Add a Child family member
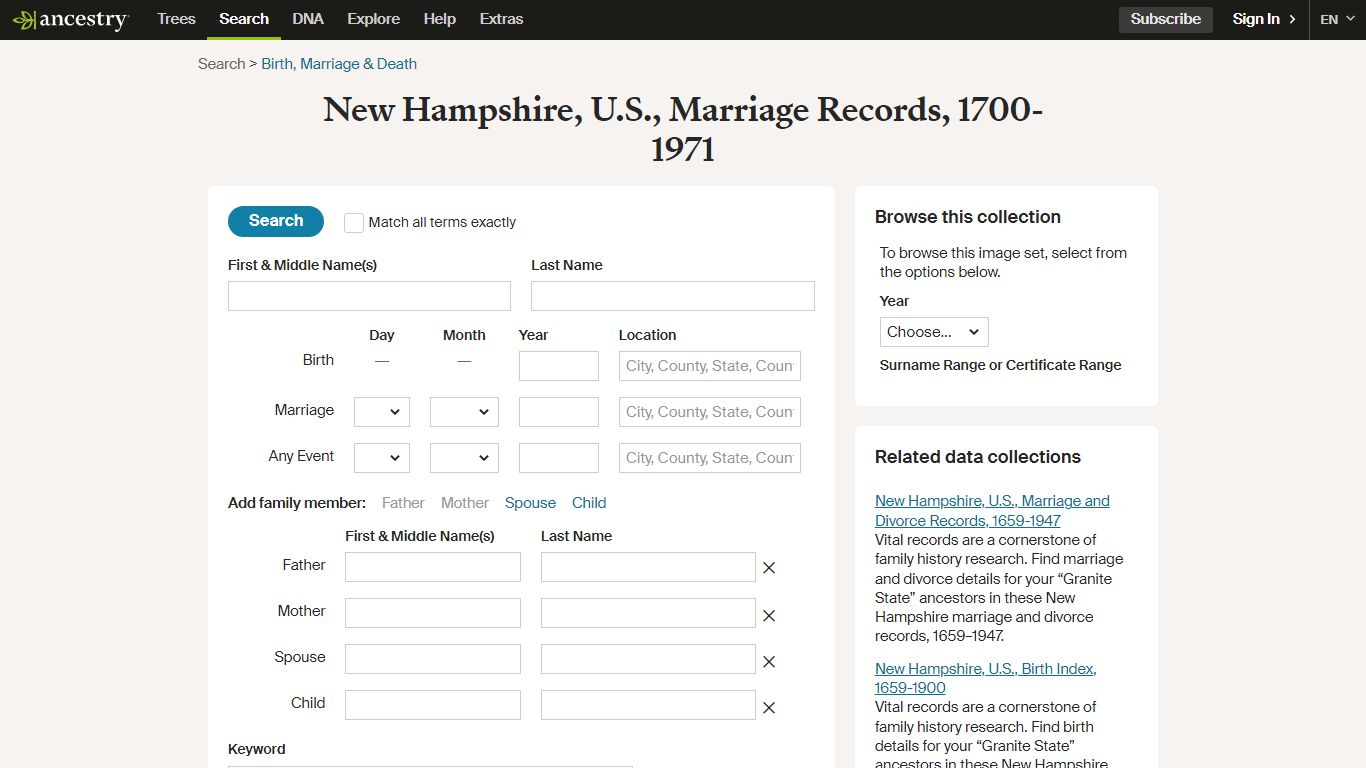1366x768 pixels. 589,503
